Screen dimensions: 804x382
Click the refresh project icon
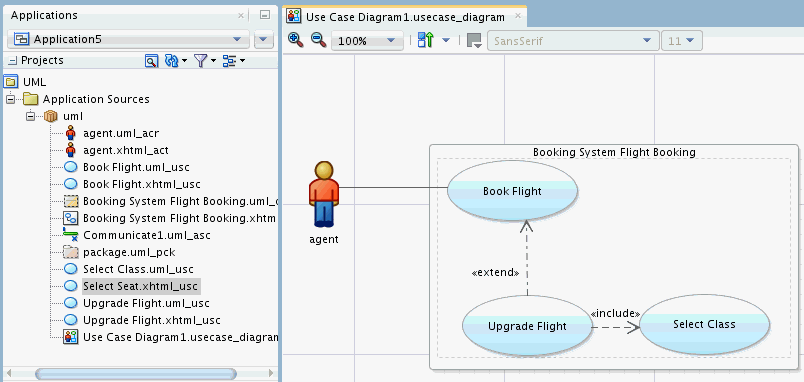[171, 61]
